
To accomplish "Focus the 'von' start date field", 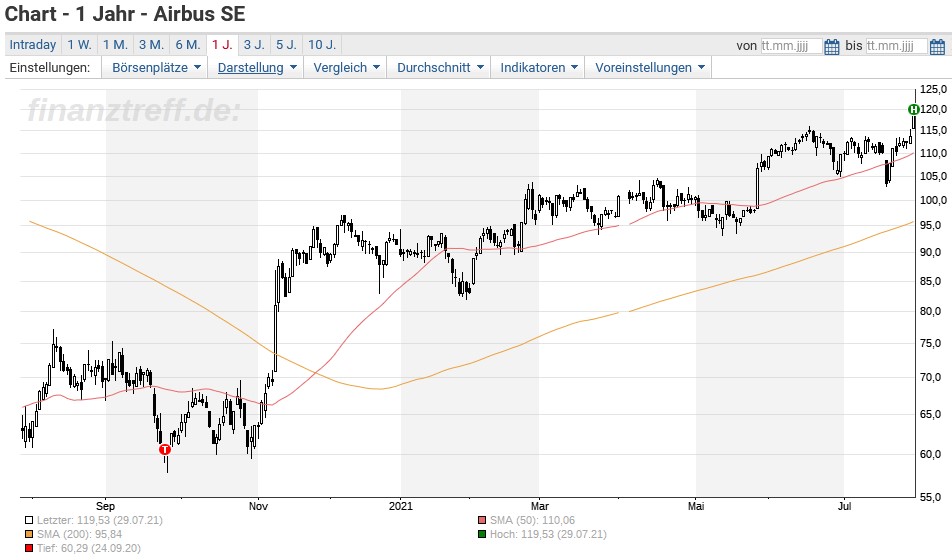I will click(x=791, y=46).
